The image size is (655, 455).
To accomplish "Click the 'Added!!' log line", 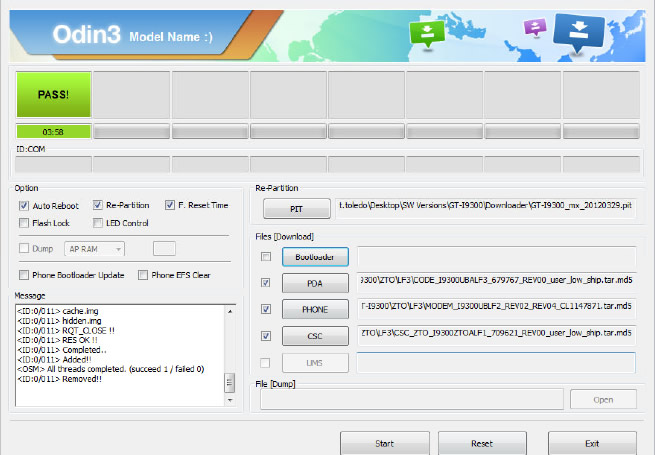I will (54, 359).
